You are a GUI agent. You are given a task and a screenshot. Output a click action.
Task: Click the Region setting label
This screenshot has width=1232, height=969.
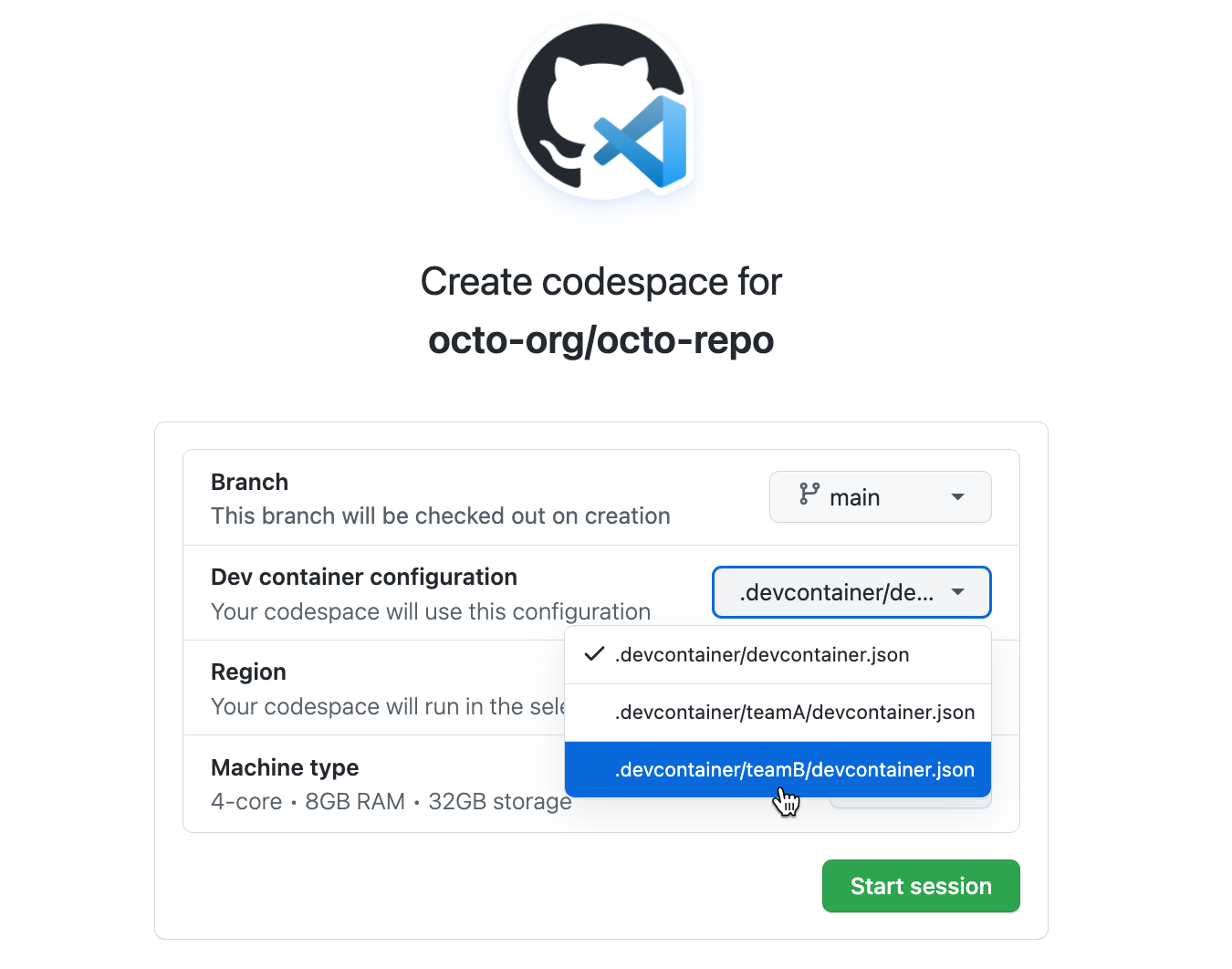pos(248,672)
